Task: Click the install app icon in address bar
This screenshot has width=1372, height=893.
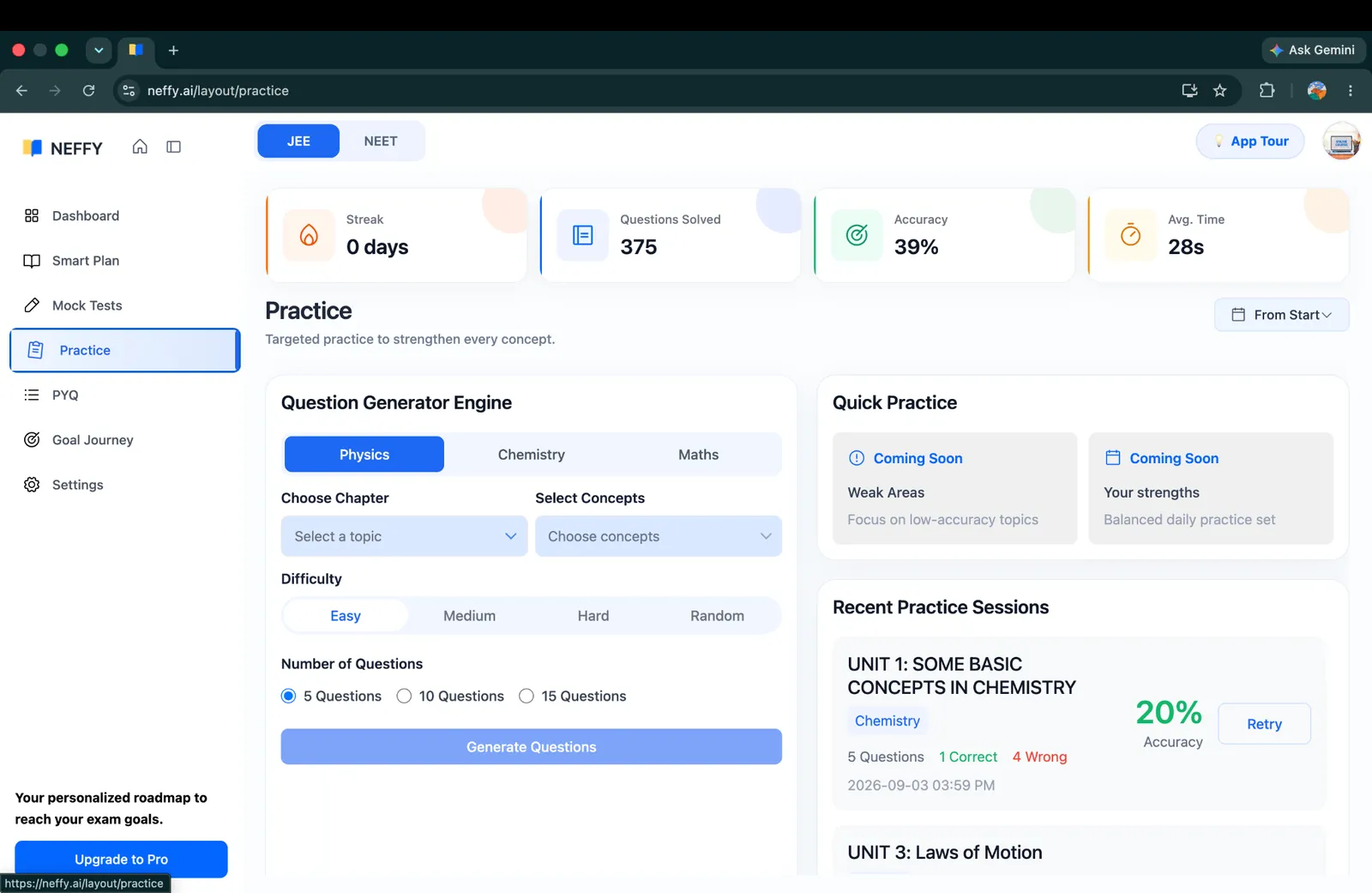Action: (1189, 90)
